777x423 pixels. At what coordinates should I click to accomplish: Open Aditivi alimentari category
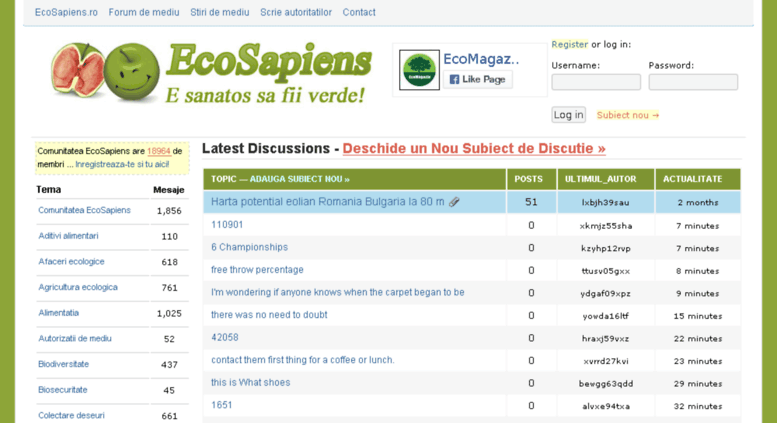[x=68, y=236]
